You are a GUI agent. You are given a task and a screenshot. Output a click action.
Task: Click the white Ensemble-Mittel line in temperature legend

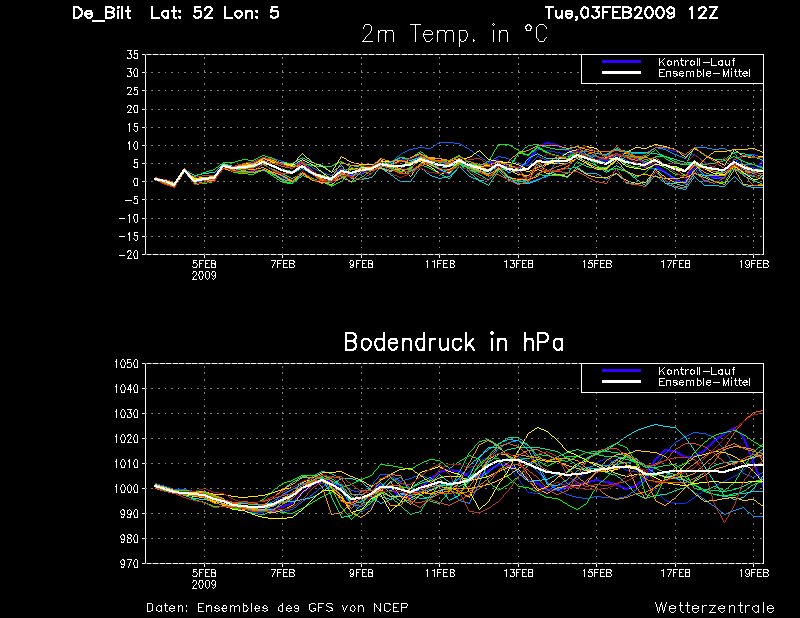click(x=621, y=73)
